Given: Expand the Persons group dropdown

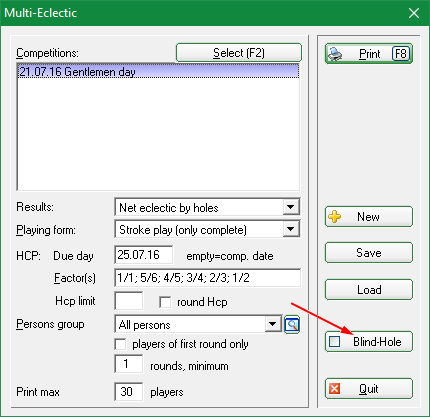Looking at the screenshot, I should tap(273, 324).
